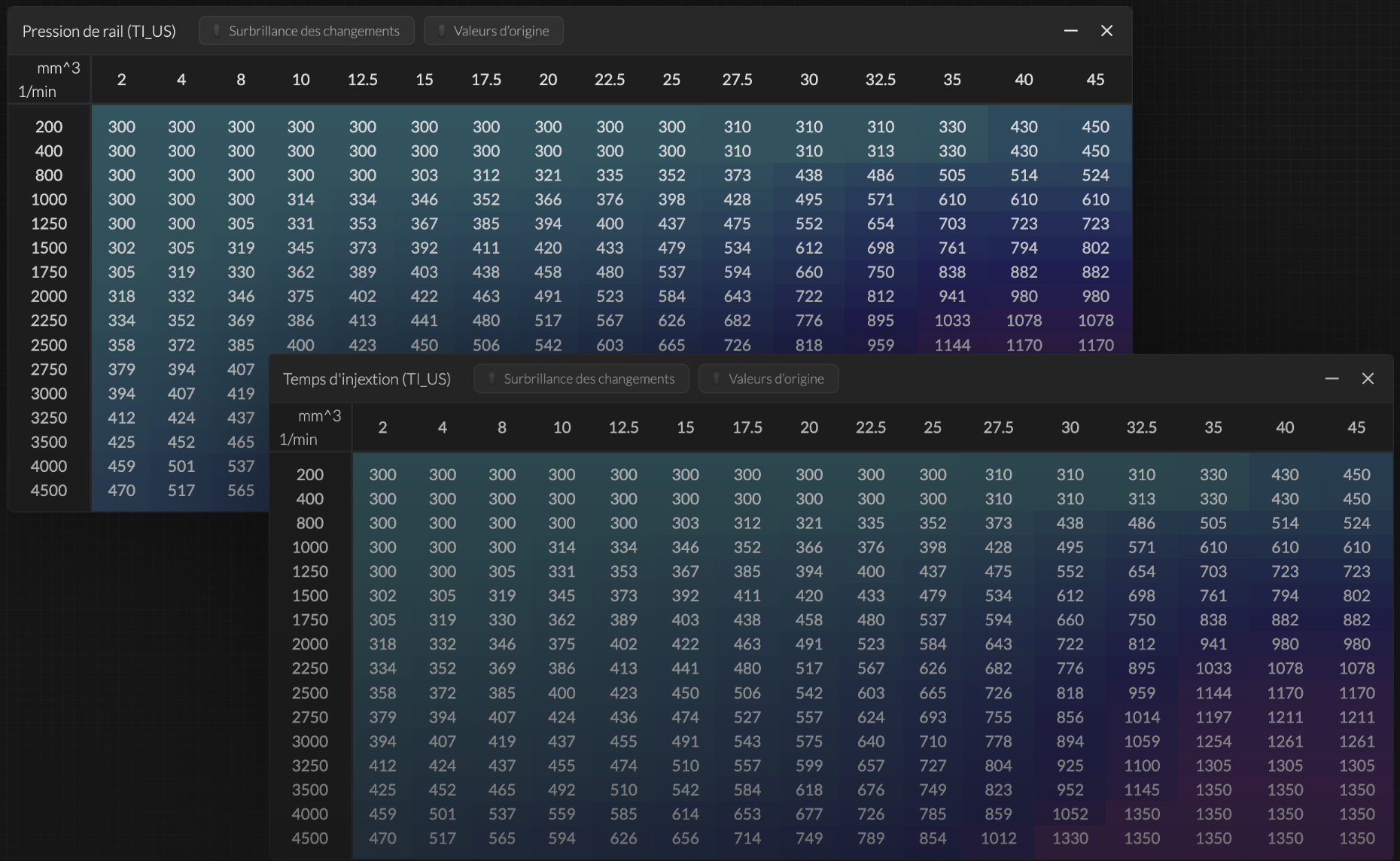Select column header 45 in Temps d'injextion

tap(1356, 427)
